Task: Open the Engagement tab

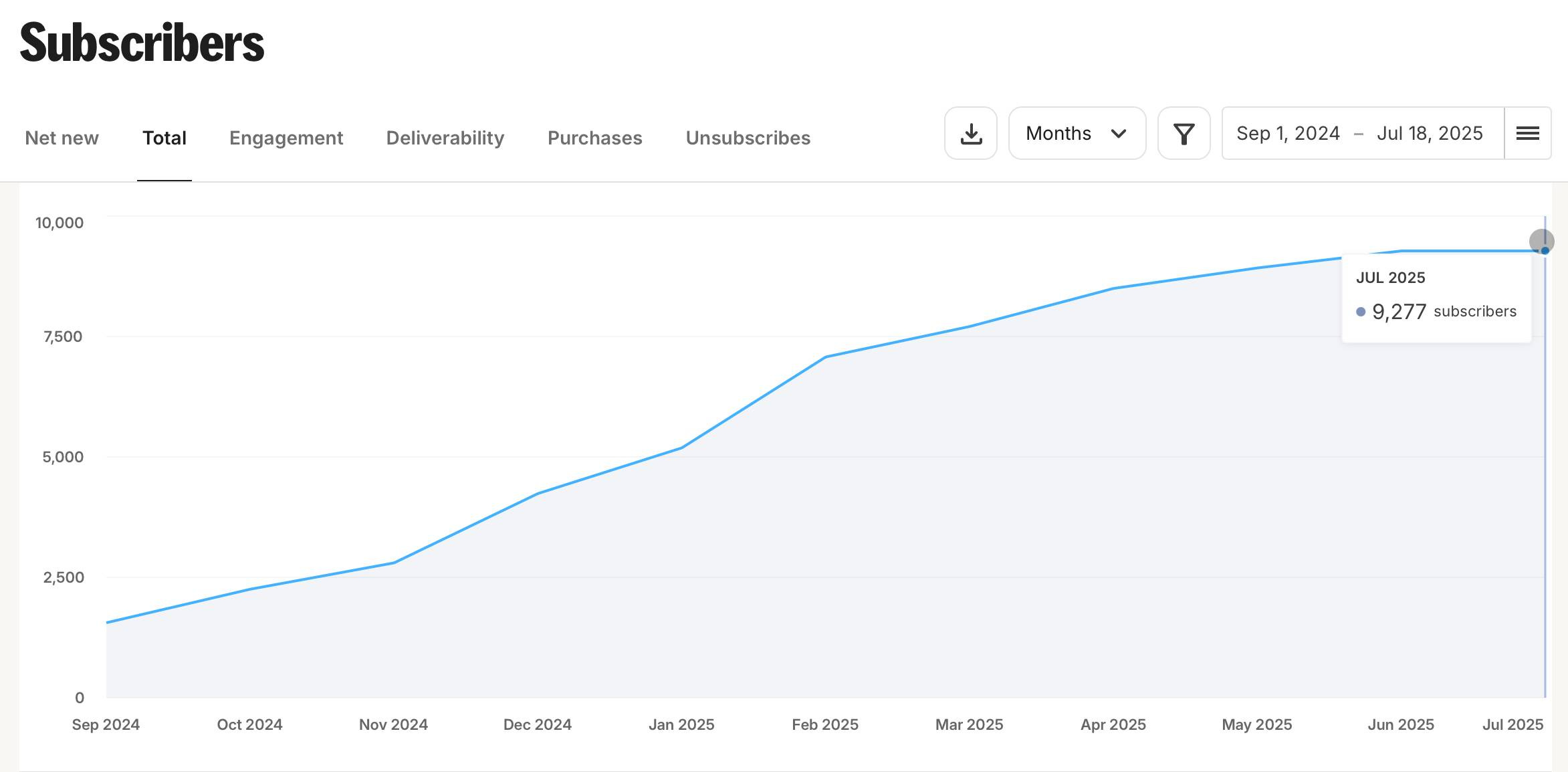Action: pyautogui.click(x=286, y=138)
